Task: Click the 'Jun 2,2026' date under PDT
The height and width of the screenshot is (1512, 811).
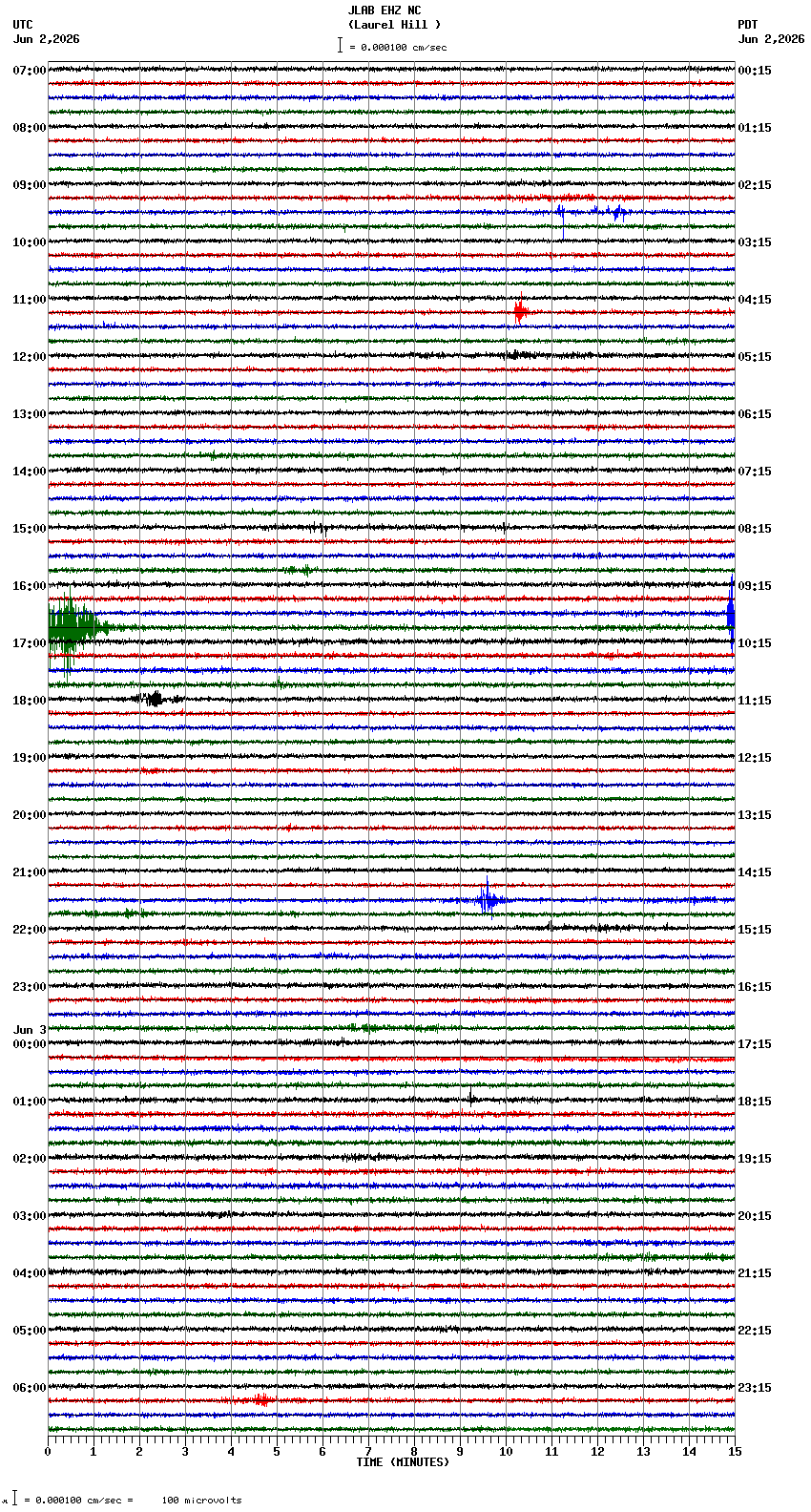Action: point(772,39)
